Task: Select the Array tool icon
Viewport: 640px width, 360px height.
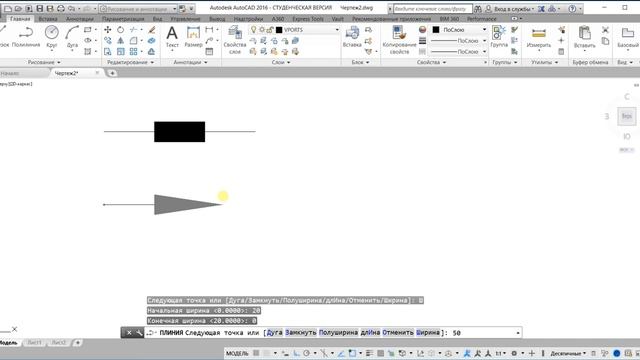Action: [133, 51]
